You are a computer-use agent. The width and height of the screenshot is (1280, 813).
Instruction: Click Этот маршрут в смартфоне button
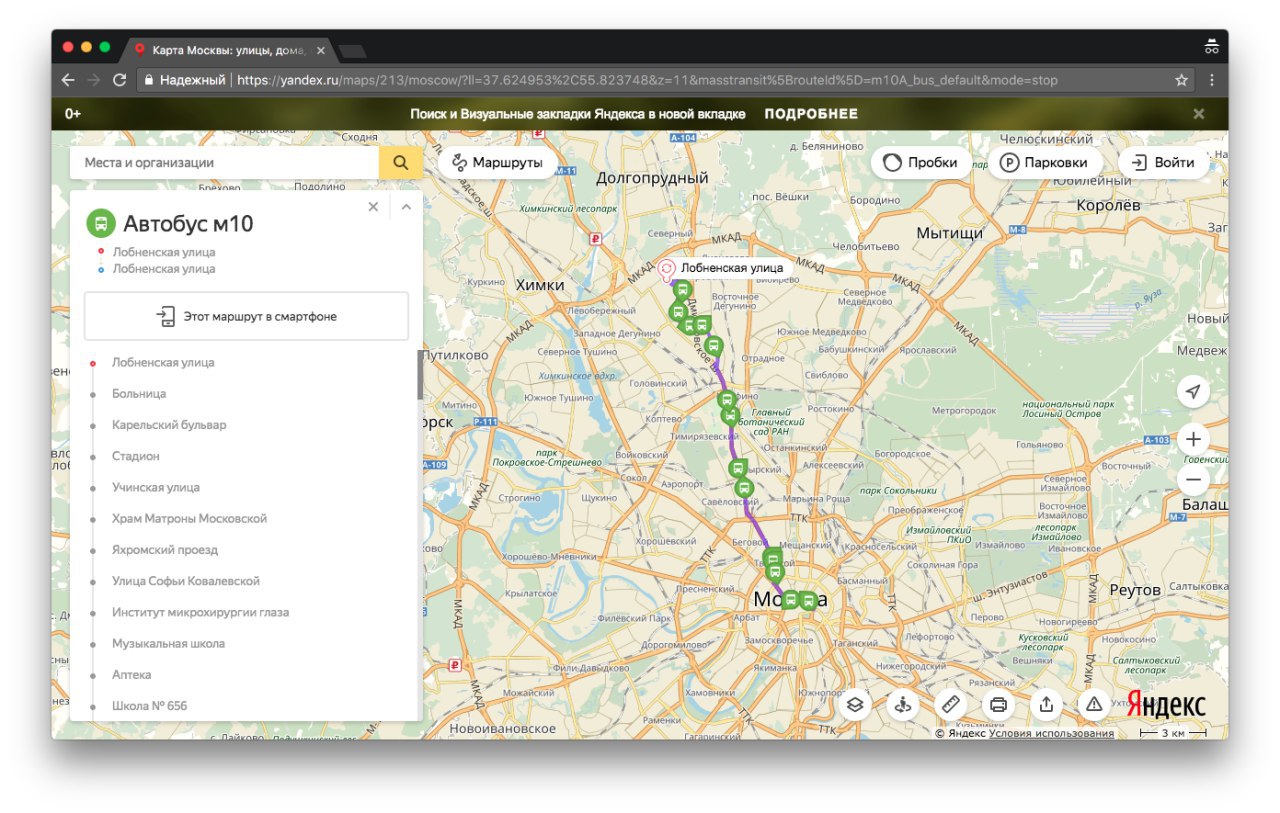tap(246, 316)
